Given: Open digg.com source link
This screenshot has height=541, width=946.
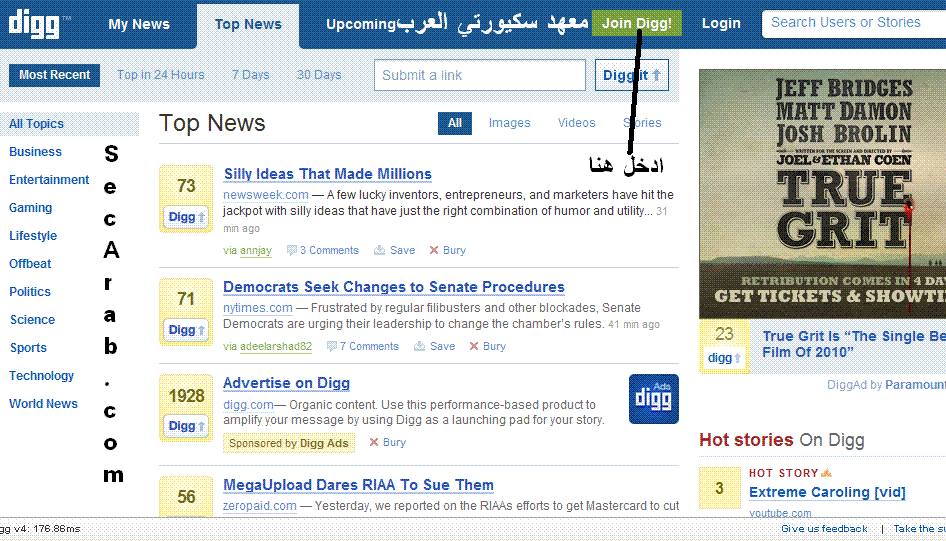Looking at the screenshot, I should tap(248, 405).
